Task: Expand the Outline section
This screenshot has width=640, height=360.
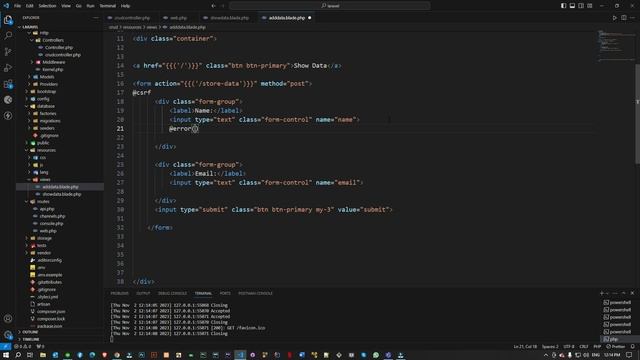Action: pos(30,332)
